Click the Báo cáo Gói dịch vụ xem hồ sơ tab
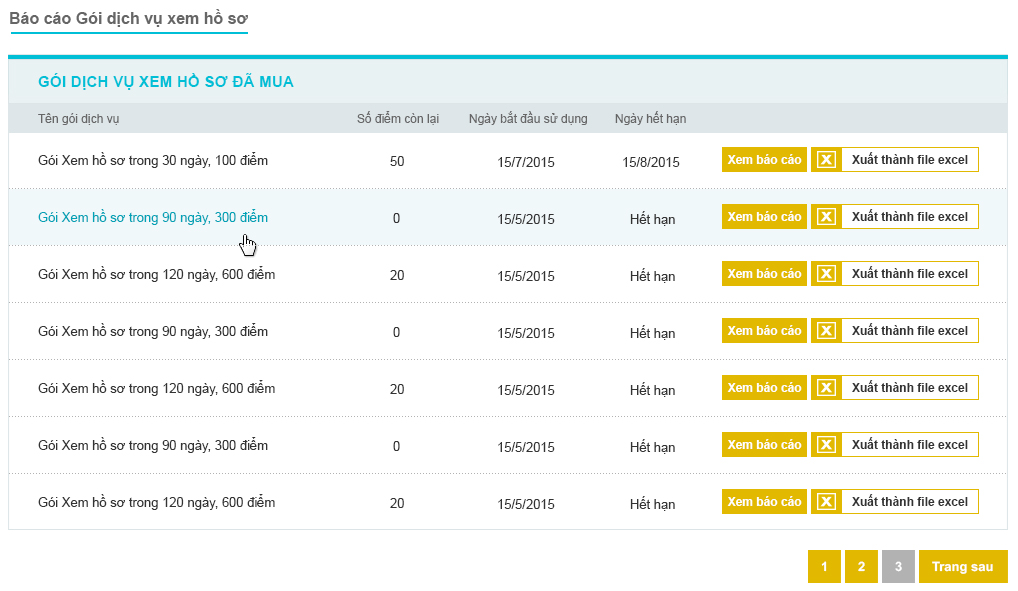The image size is (1018, 591). [x=129, y=19]
